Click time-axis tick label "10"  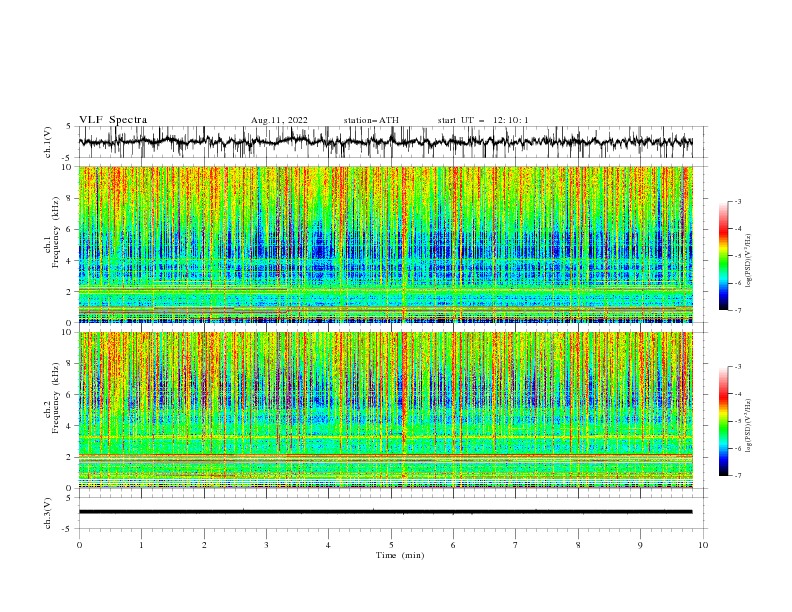(x=703, y=545)
